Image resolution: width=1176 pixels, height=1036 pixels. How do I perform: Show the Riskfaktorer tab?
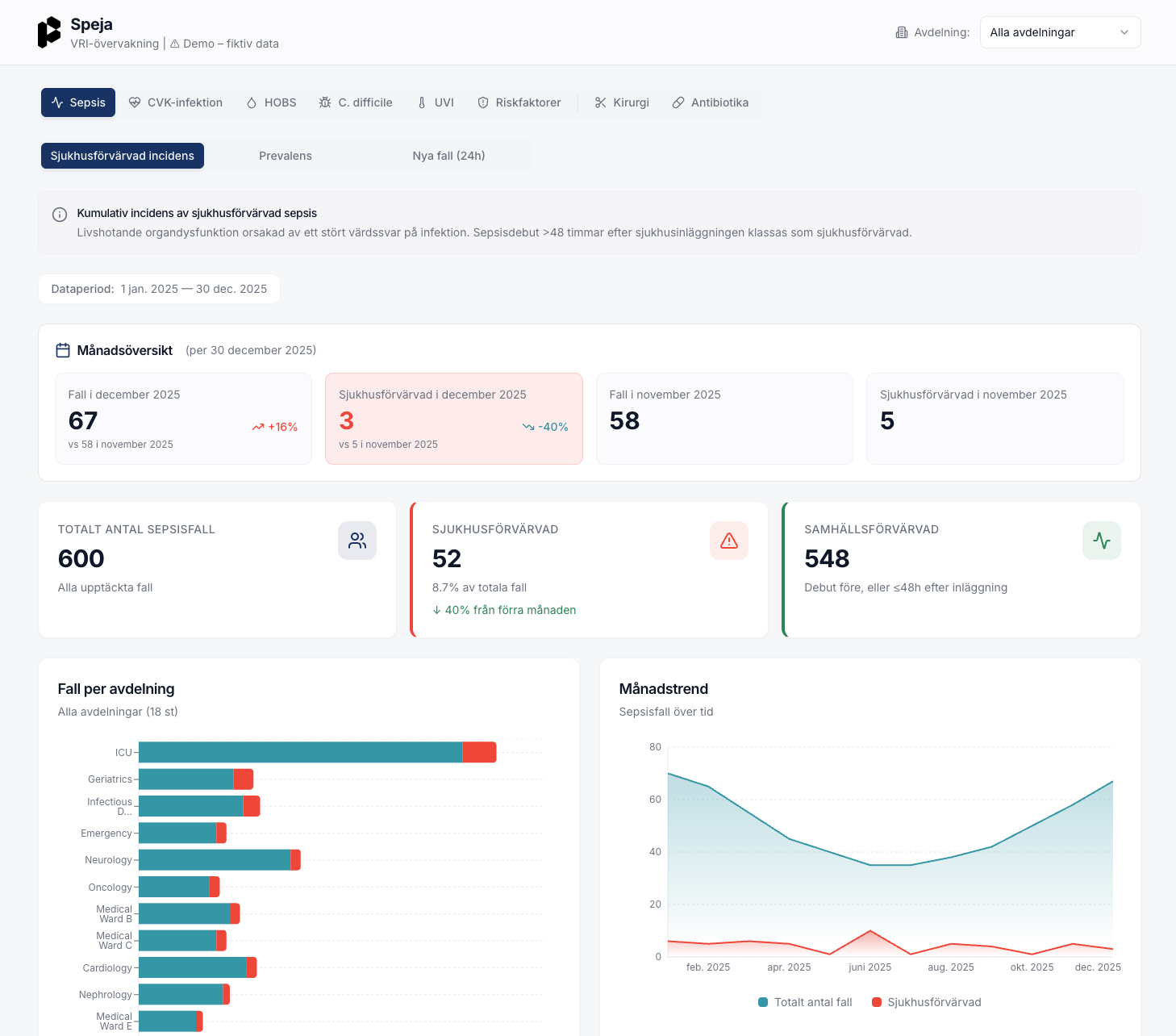pyautogui.click(x=519, y=102)
